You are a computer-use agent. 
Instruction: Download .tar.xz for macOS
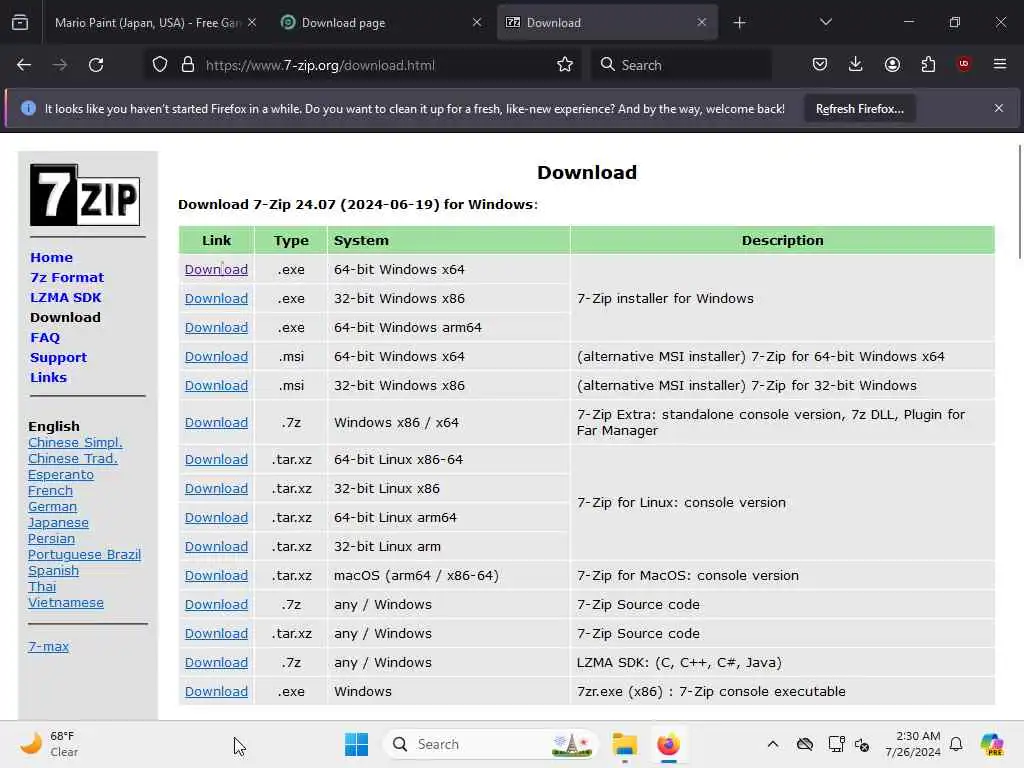(216, 576)
